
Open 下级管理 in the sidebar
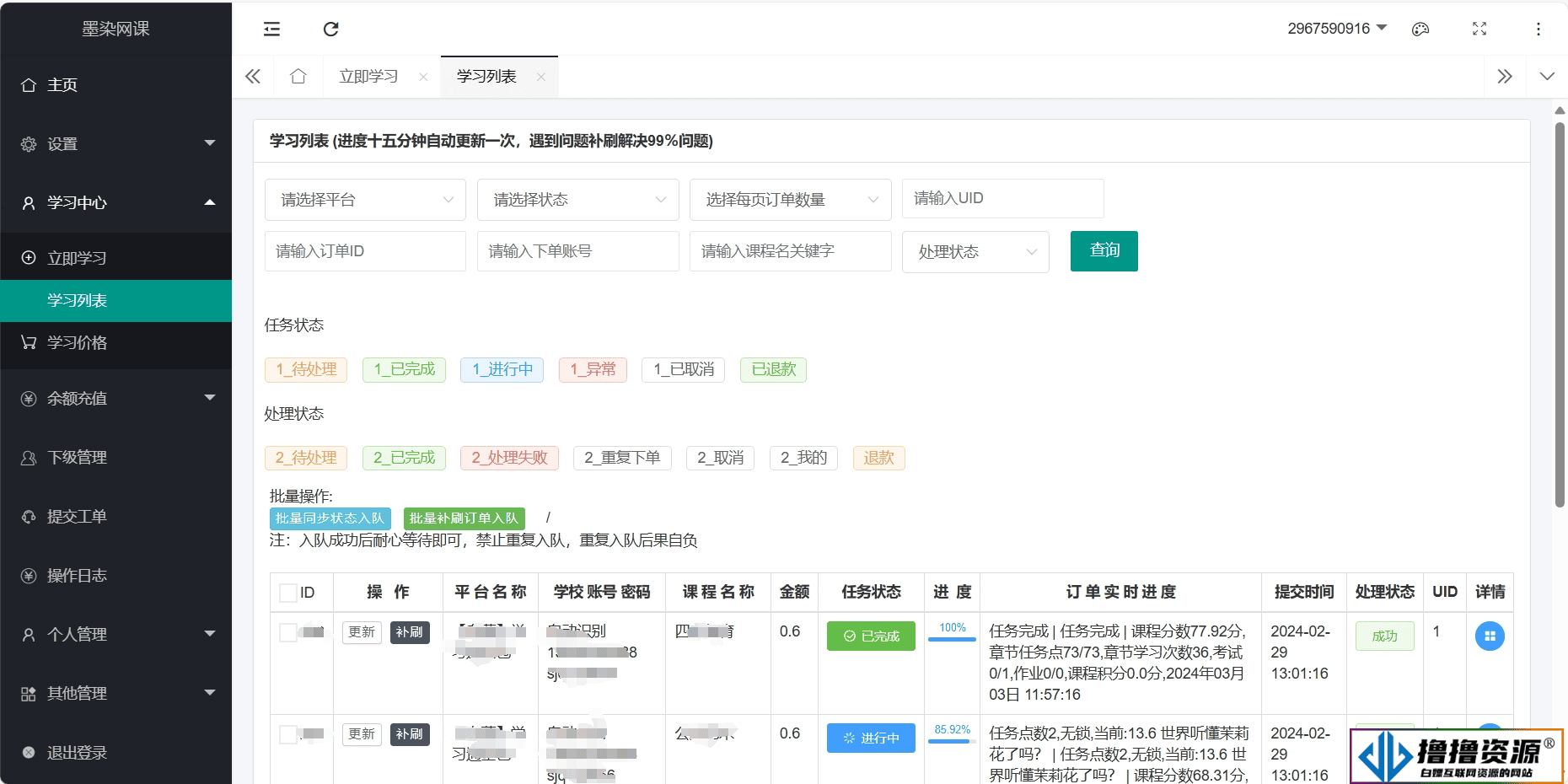click(116, 458)
